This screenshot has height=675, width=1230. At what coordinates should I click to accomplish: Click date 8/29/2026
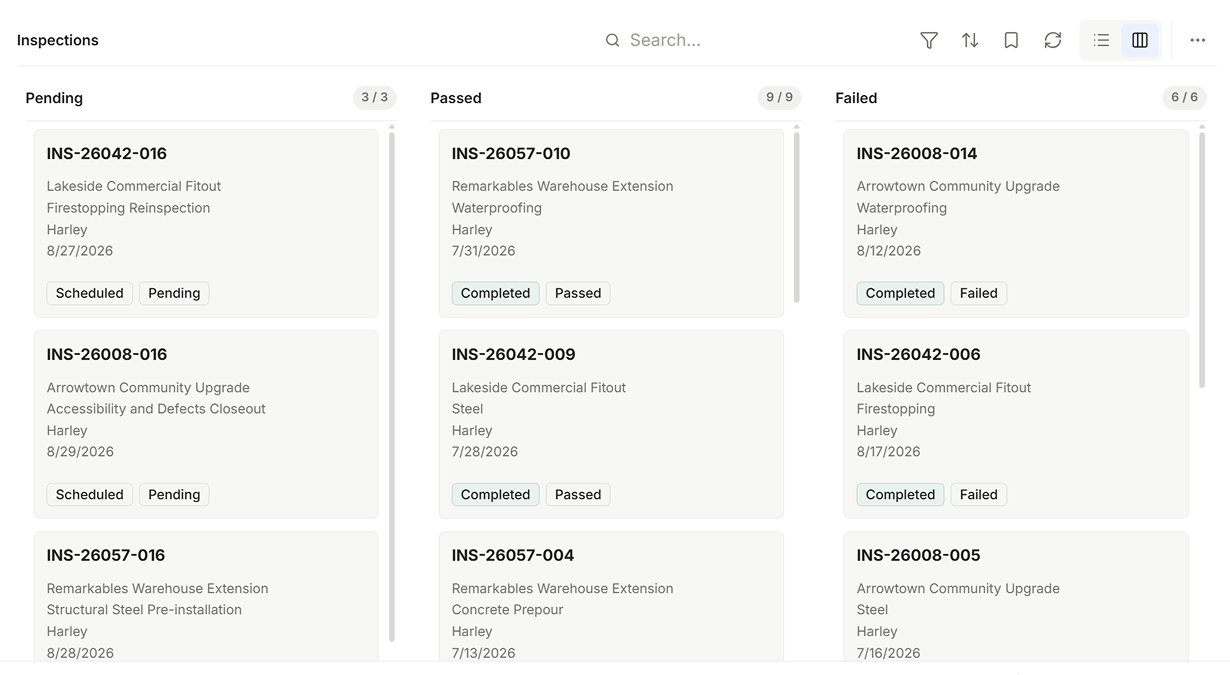pos(80,452)
